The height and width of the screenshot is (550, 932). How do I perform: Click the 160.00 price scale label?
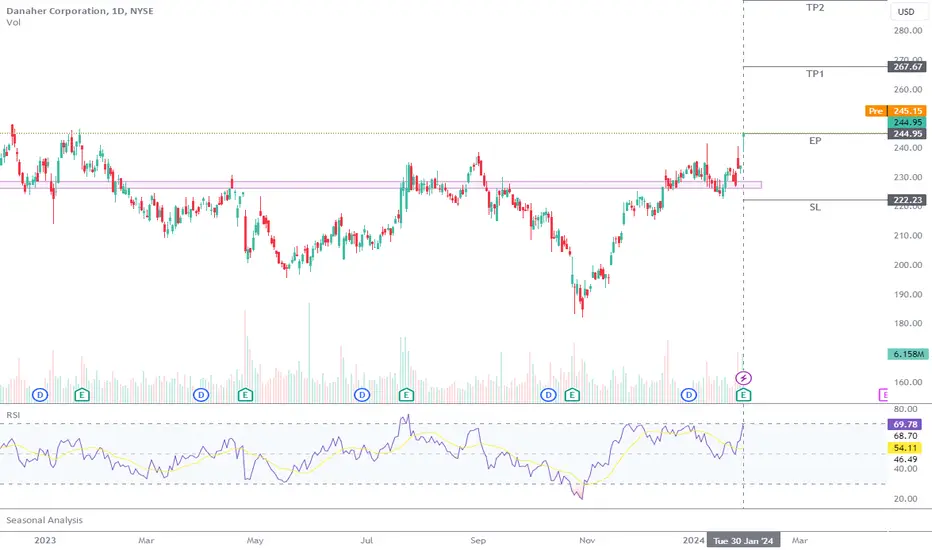pos(908,382)
